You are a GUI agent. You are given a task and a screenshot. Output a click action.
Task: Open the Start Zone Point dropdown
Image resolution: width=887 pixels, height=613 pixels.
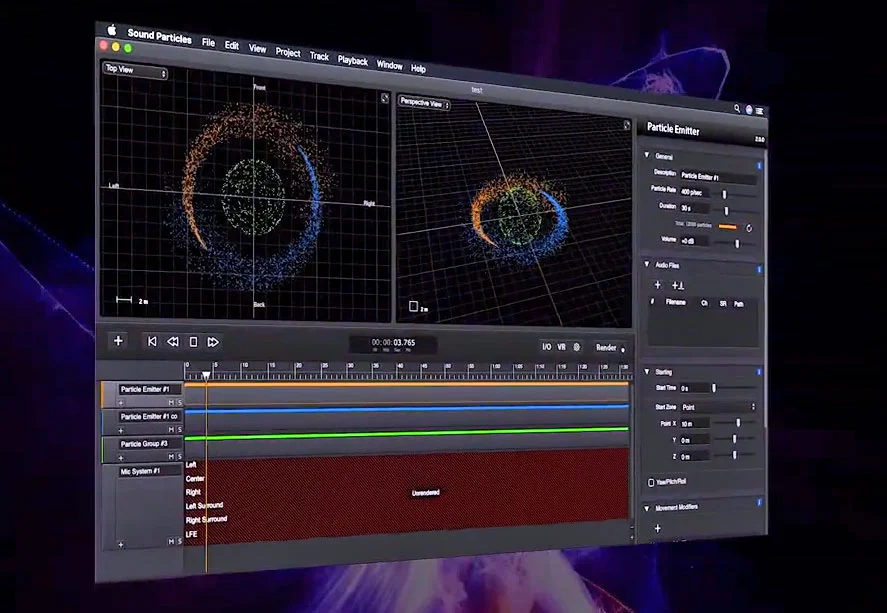(718, 407)
